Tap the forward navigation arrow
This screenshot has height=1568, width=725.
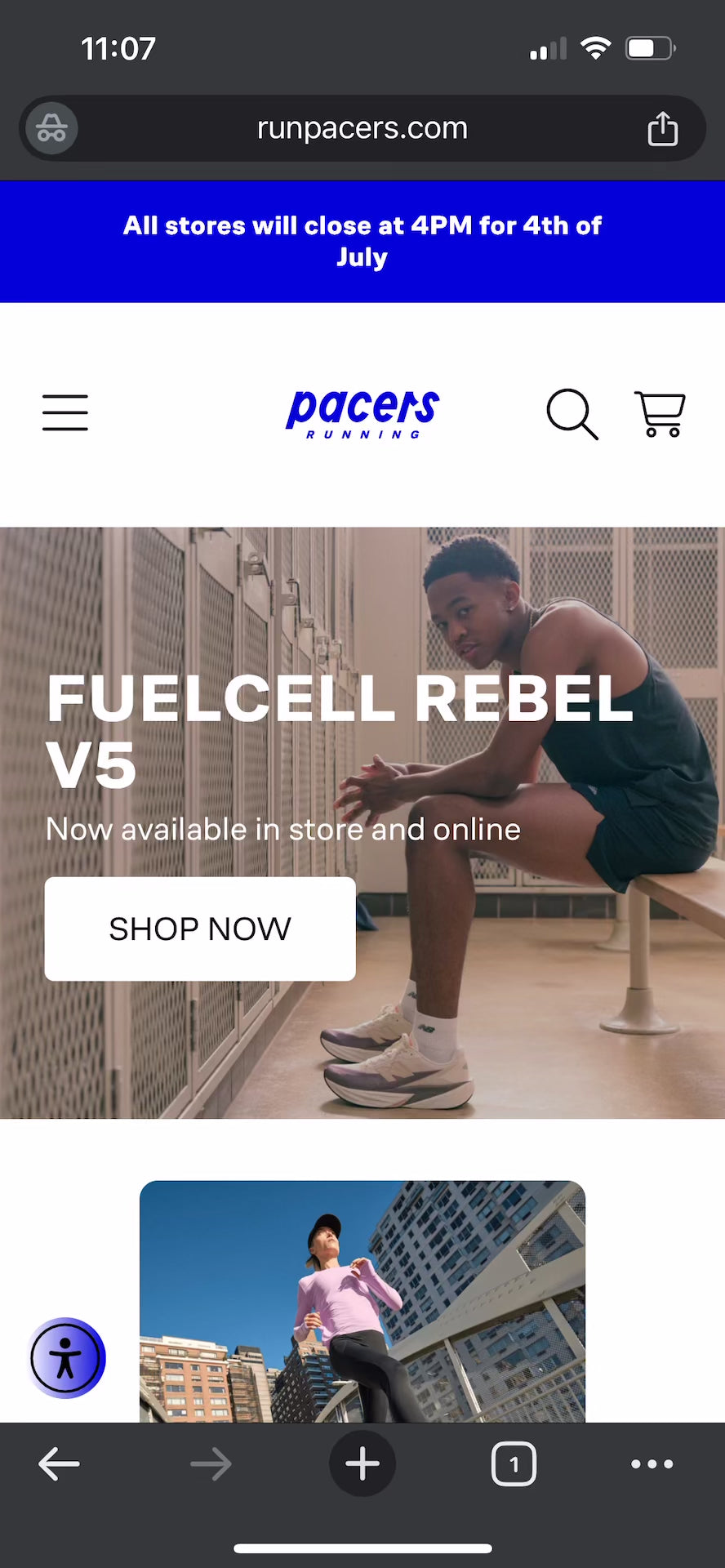point(211,1464)
